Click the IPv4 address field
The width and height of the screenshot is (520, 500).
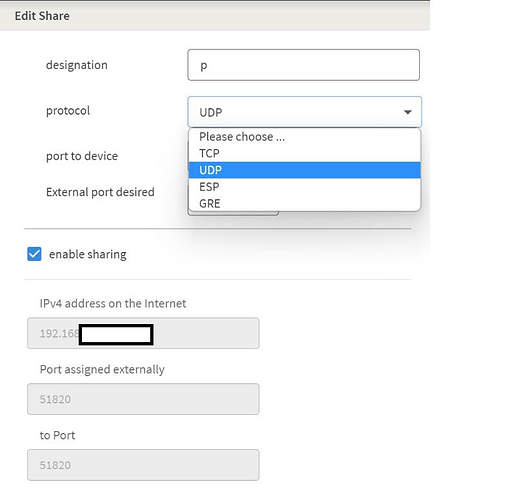143,333
